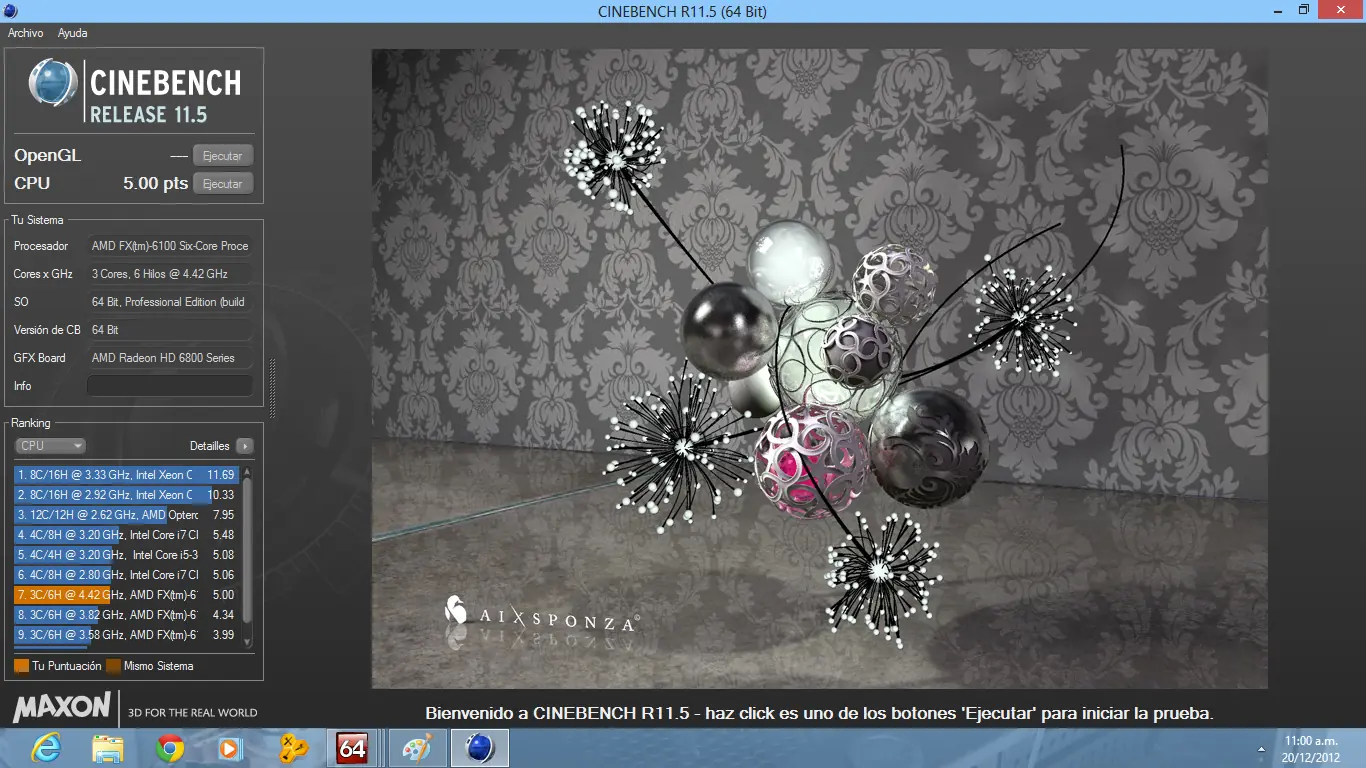Click the ranking list scroll-down arrow

(248, 641)
